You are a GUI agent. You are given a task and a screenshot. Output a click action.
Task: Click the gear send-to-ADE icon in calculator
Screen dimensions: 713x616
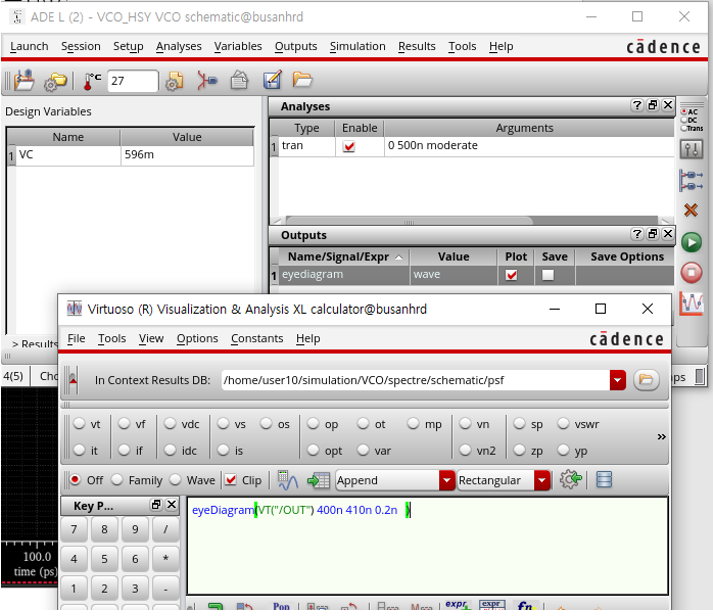(571, 480)
